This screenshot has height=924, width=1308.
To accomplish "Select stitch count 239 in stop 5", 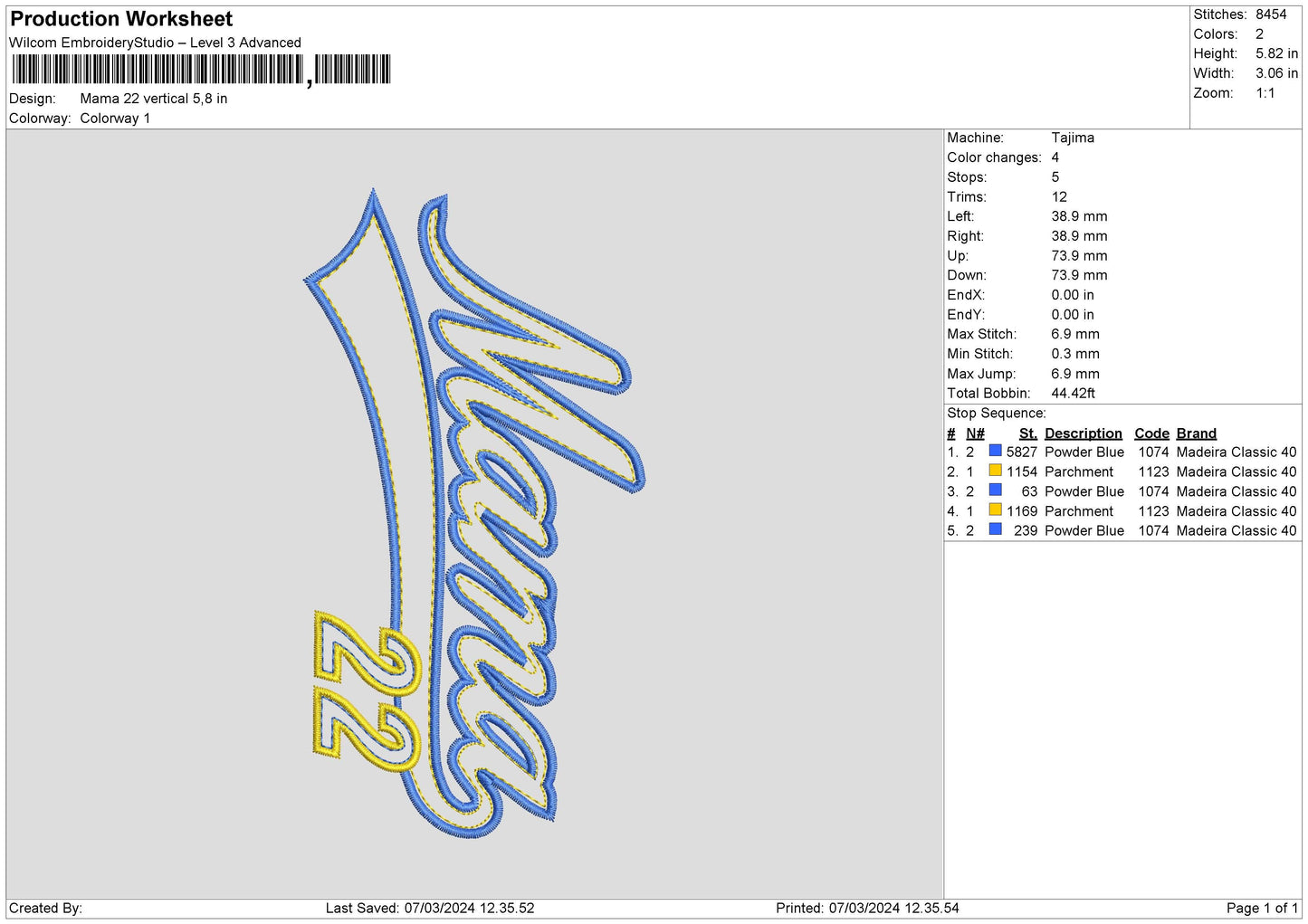I will [x=1026, y=531].
